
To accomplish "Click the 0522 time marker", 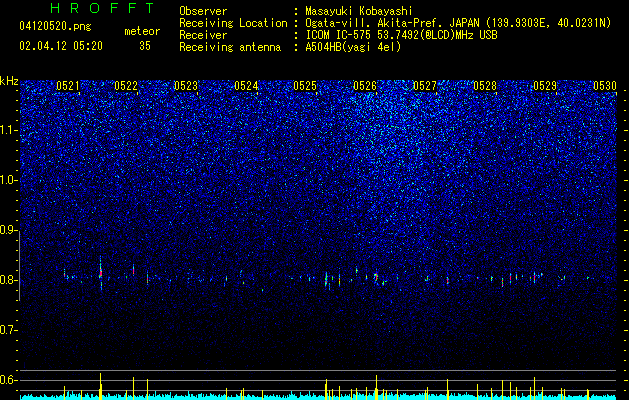I will point(126,86).
